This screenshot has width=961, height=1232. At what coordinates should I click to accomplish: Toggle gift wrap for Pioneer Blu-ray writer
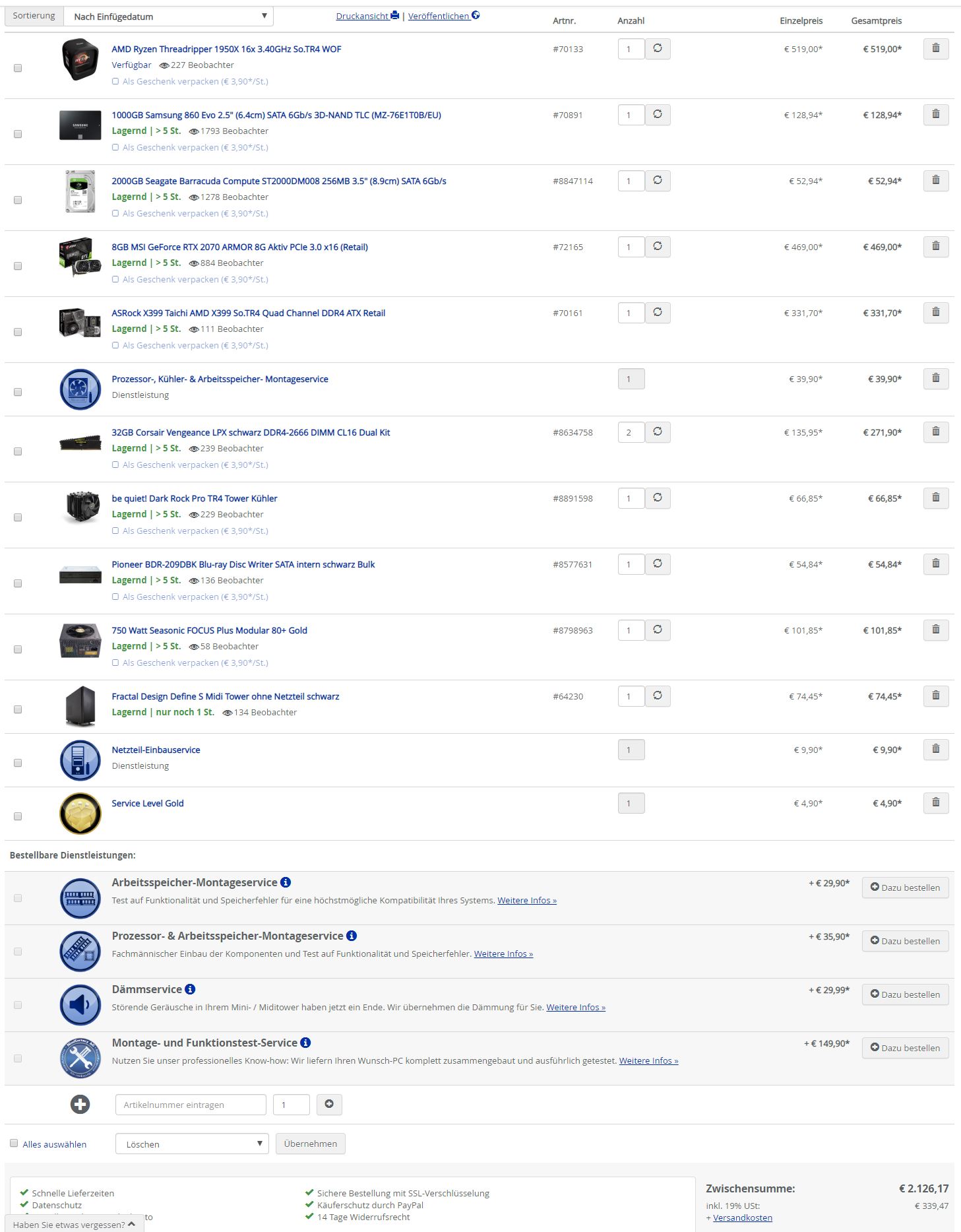coord(115,597)
